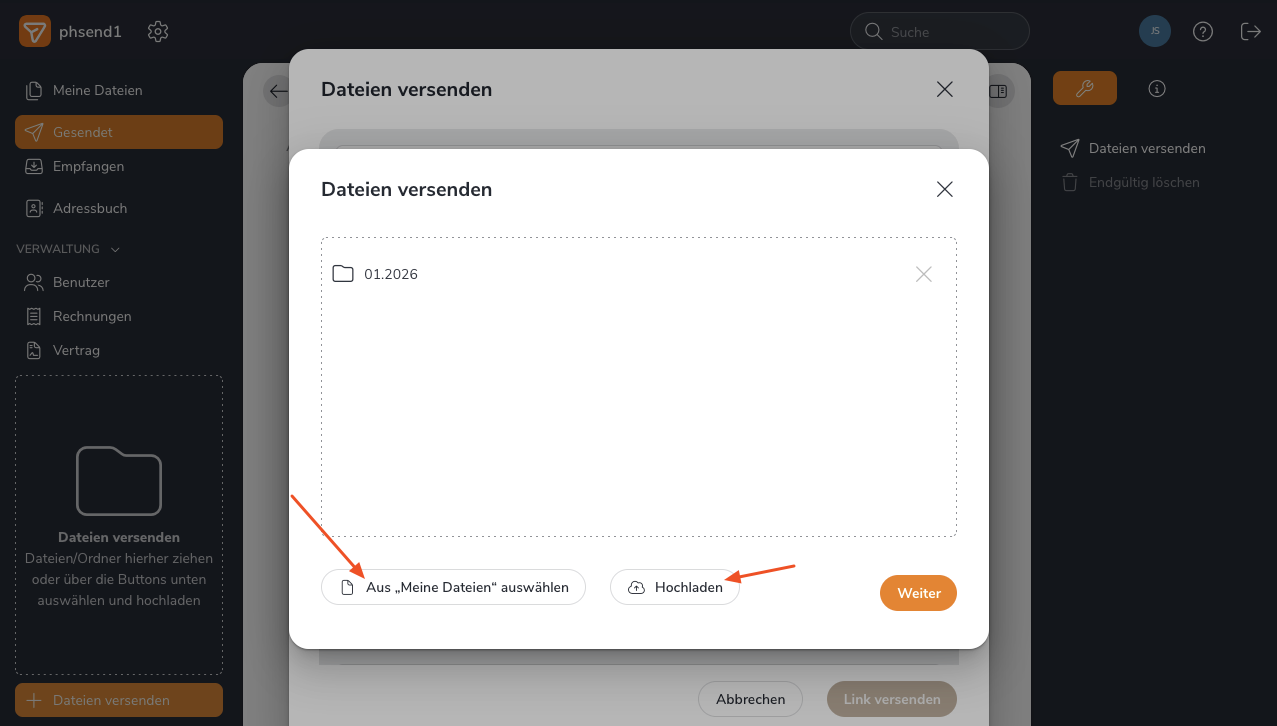Select the orange wrench tools tab
The width and height of the screenshot is (1277, 726).
click(x=1084, y=89)
